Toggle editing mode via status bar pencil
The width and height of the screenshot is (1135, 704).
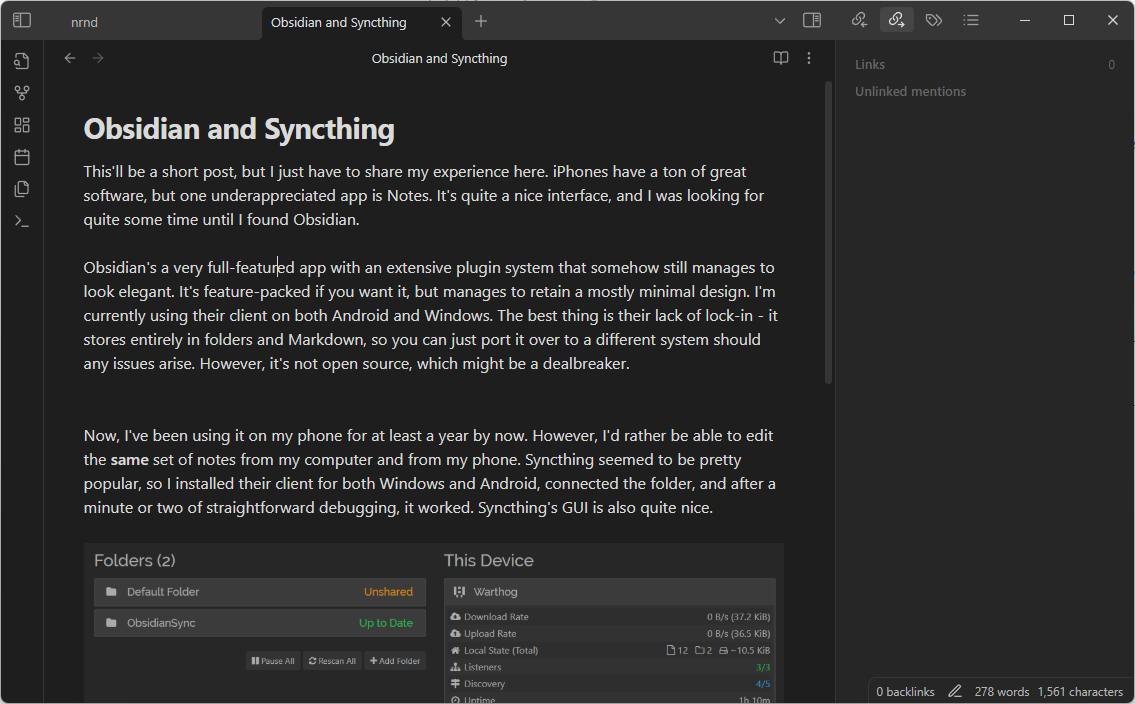point(955,692)
